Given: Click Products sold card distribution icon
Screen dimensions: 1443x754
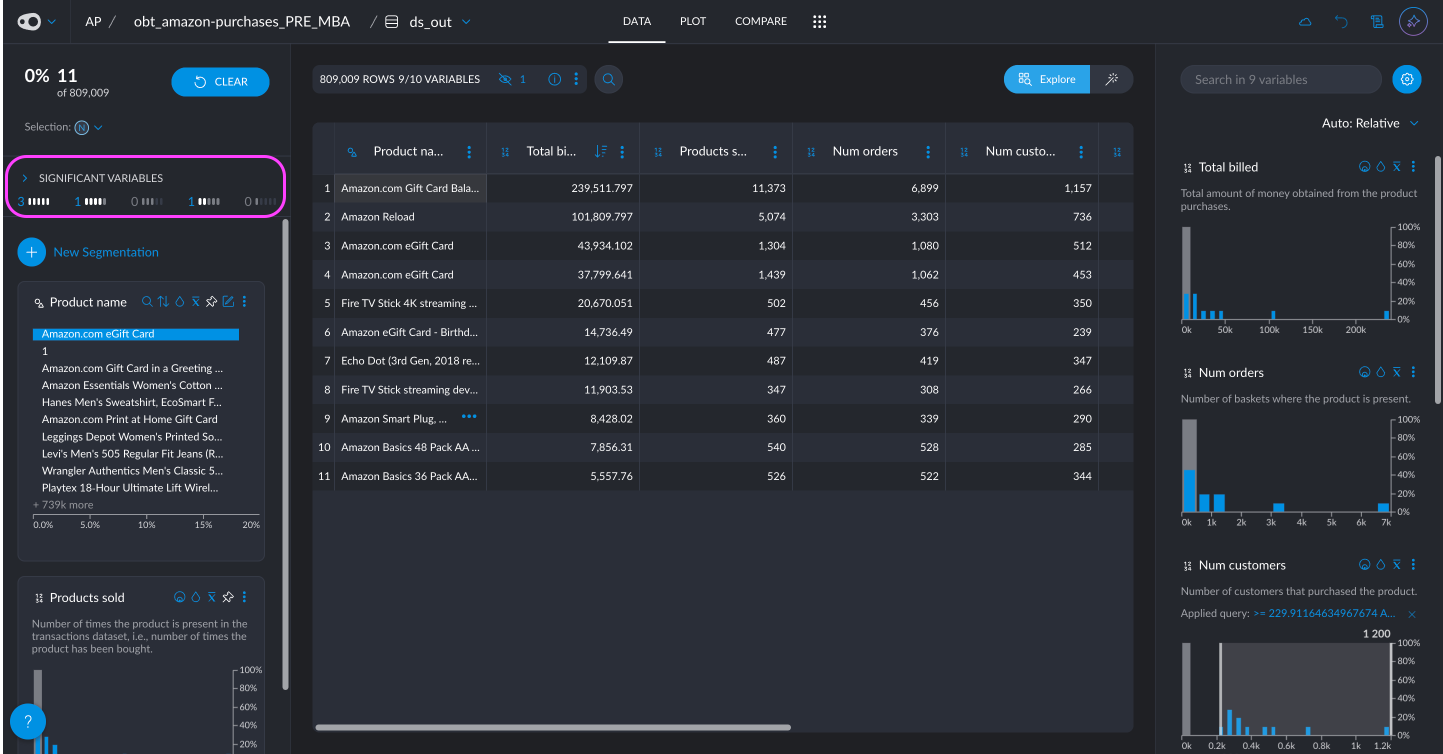Looking at the screenshot, I should point(180,597).
